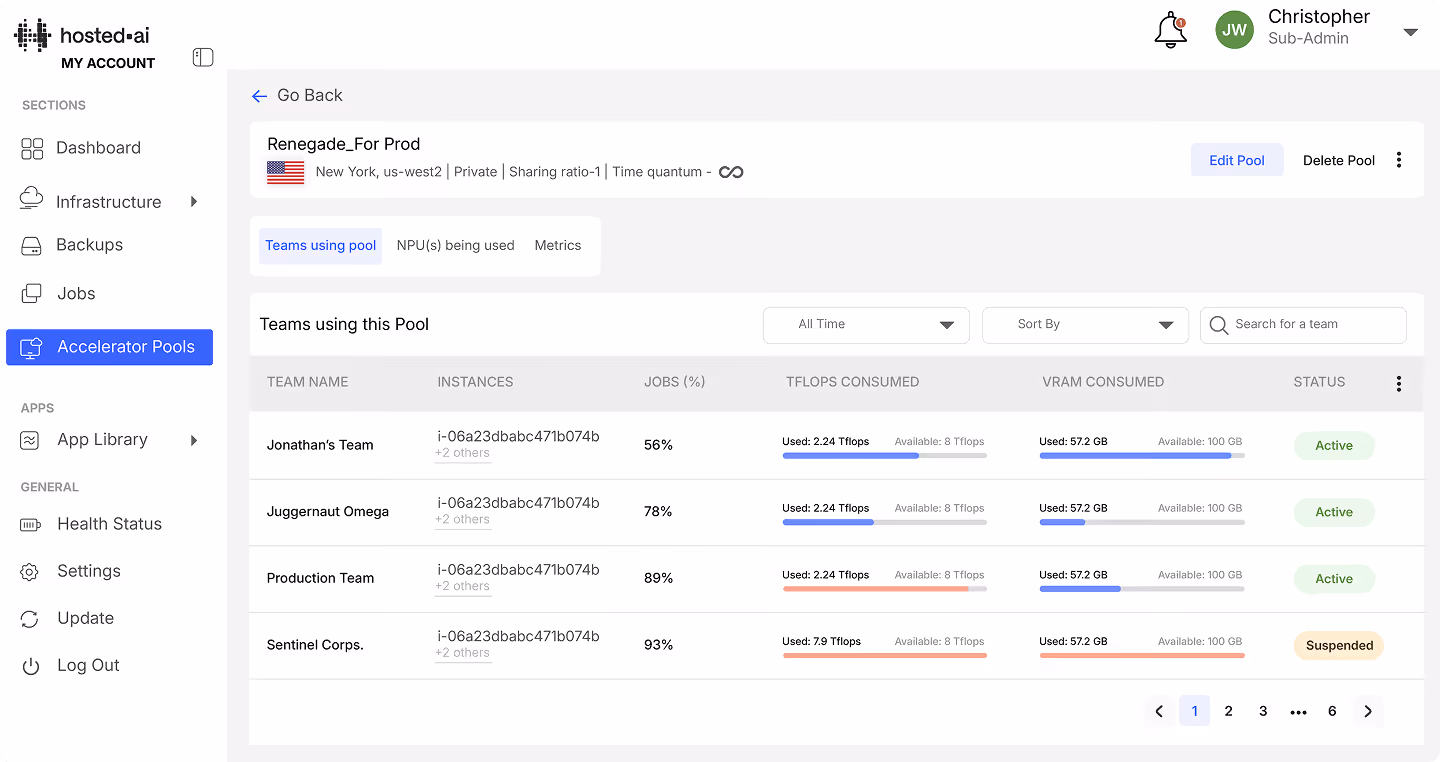Click the infinity time quantum icon

tap(731, 172)
